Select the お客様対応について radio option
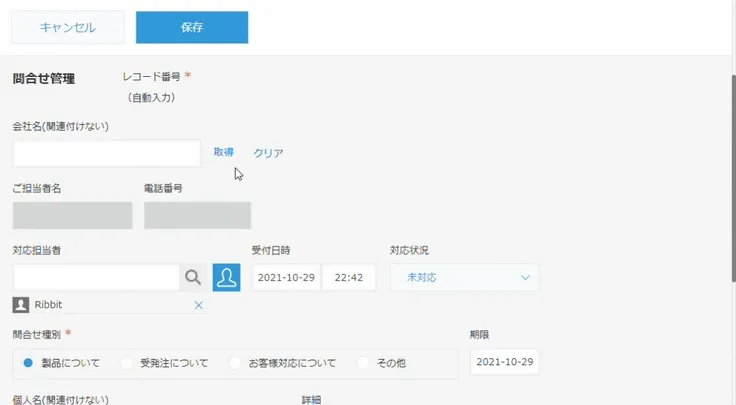The image size is (736, 405). [x=235, y=363]
